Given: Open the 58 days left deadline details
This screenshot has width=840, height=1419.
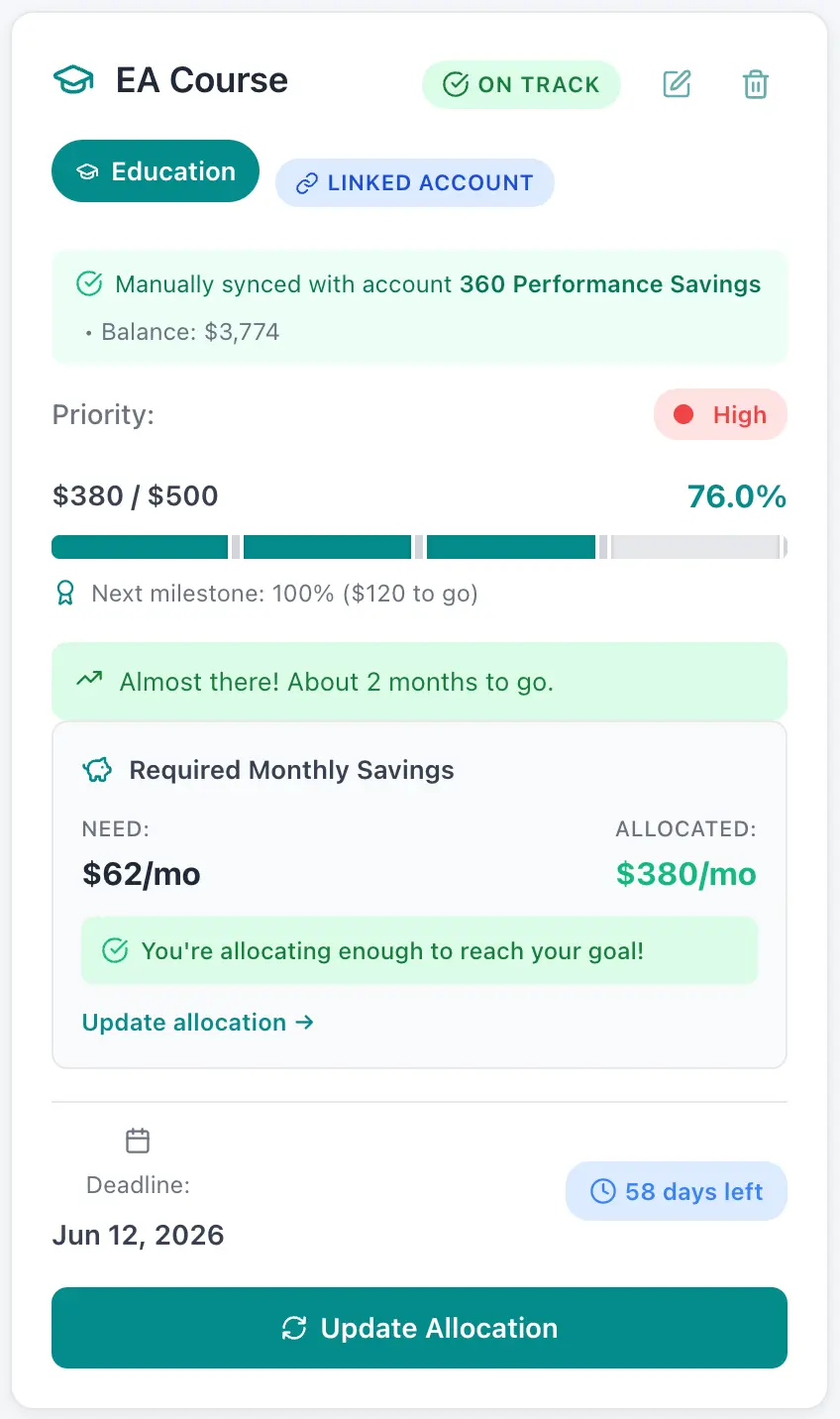Looking at the screenshot, I should tap(676, 1191).
